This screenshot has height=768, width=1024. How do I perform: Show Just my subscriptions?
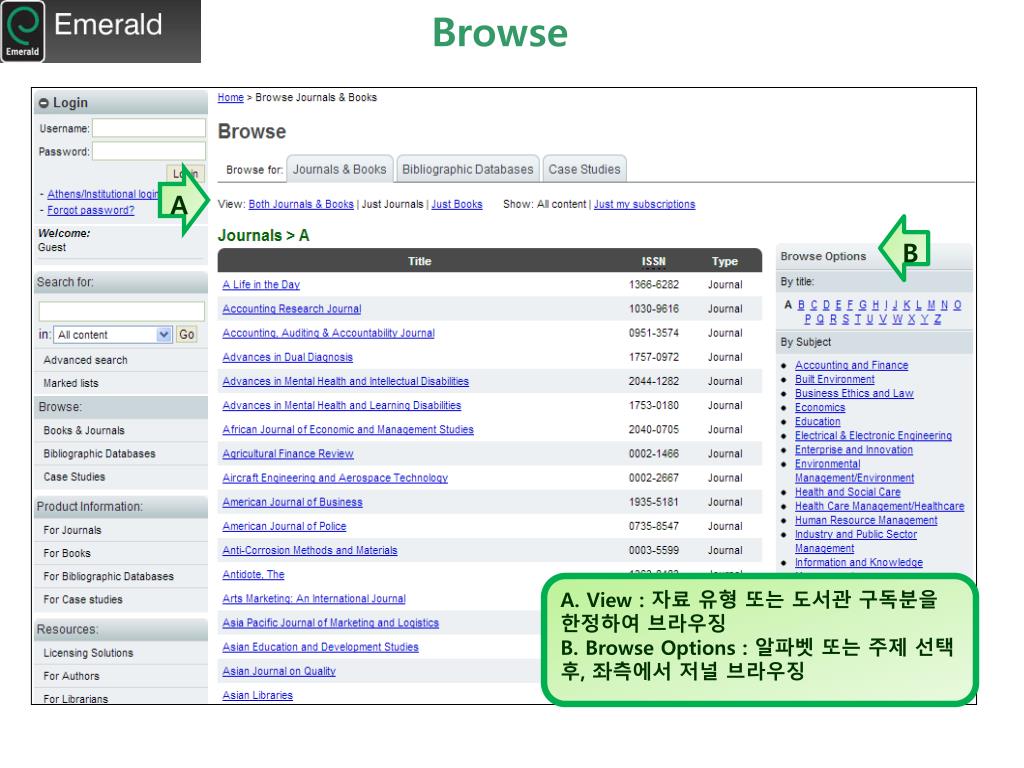click(645, 204)
